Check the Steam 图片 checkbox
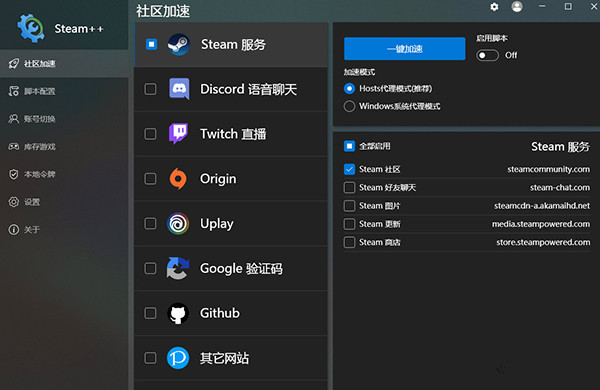This screenshot has height=390, width=600. [349, 206]
